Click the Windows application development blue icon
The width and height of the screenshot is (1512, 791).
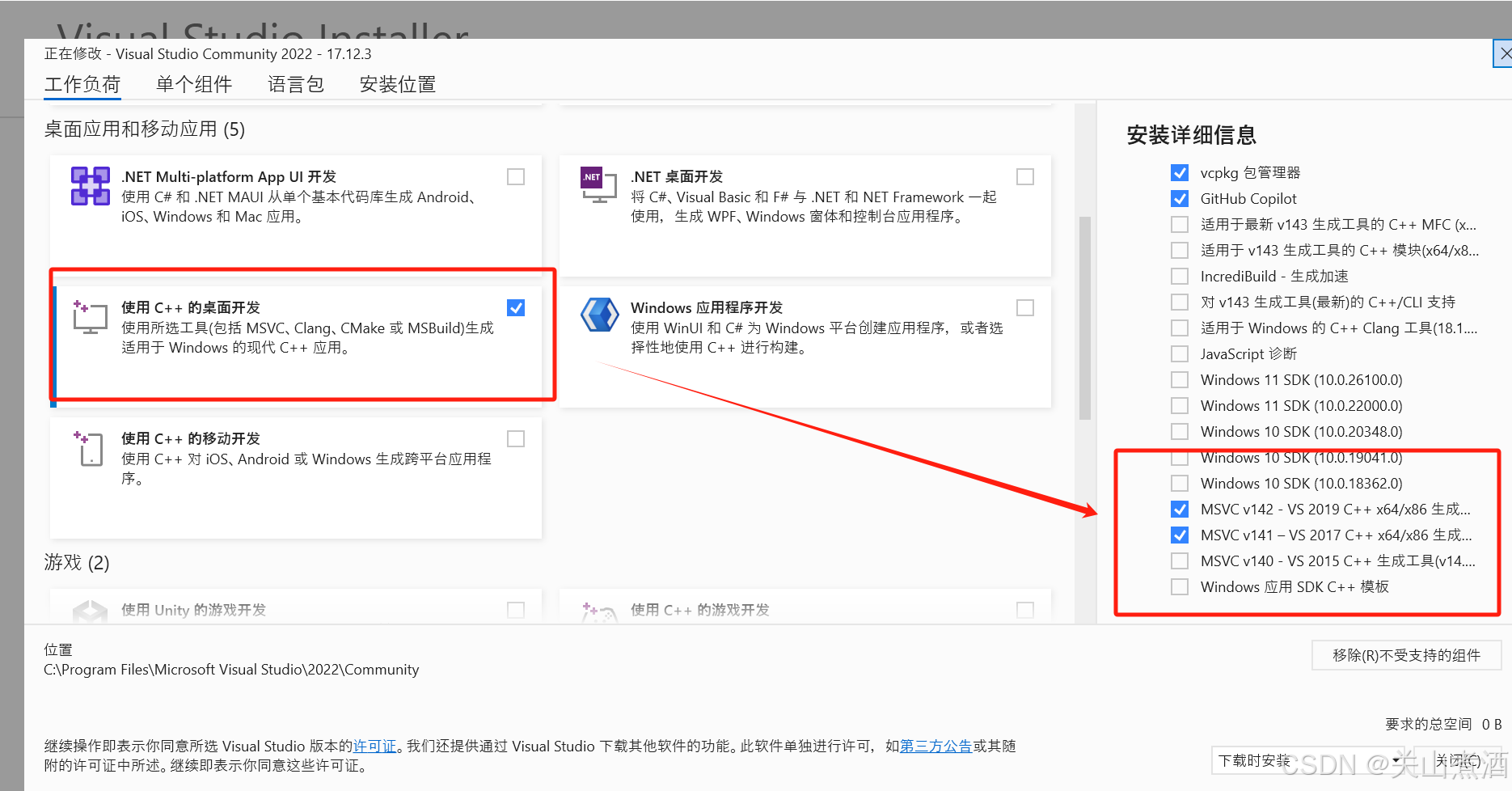click(599, 315)
